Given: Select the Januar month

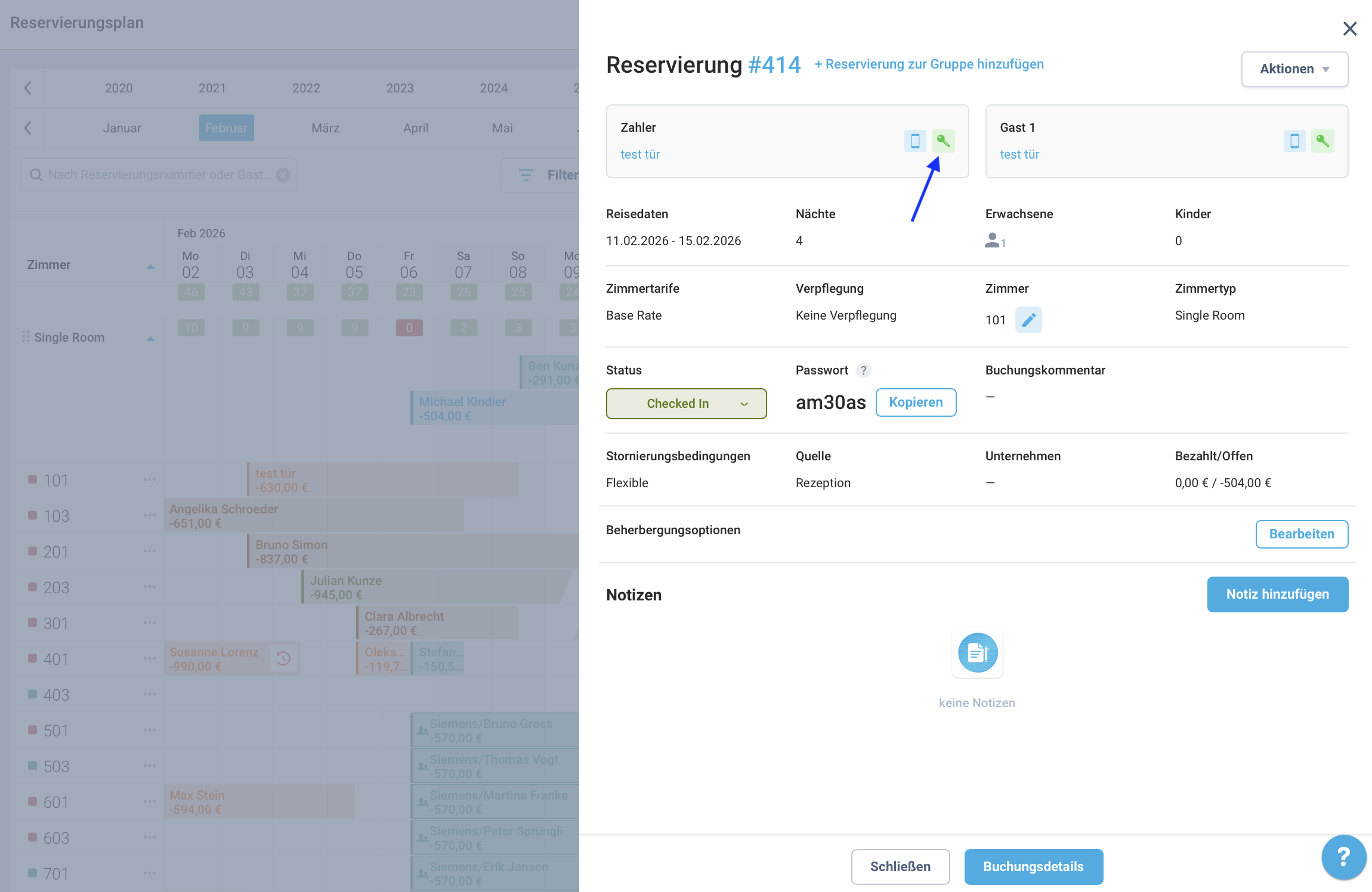Looking at the screenshot, I should 122,128.
